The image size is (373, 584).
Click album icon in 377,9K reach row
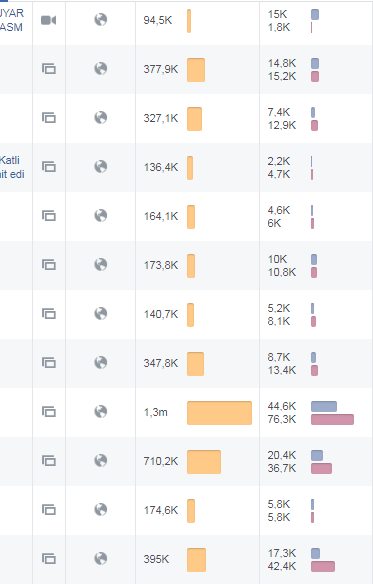49,69
